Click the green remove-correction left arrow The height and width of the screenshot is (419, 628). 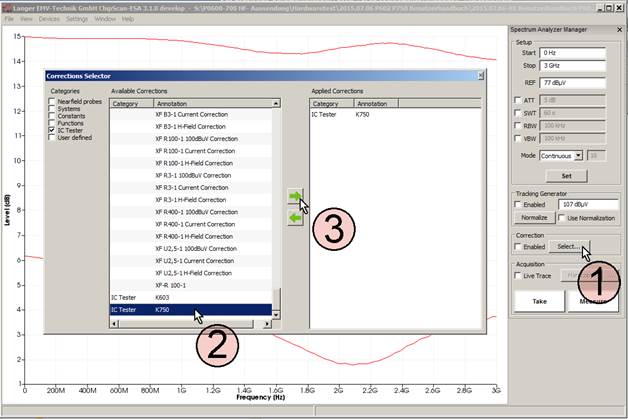(x=294, y=218)
